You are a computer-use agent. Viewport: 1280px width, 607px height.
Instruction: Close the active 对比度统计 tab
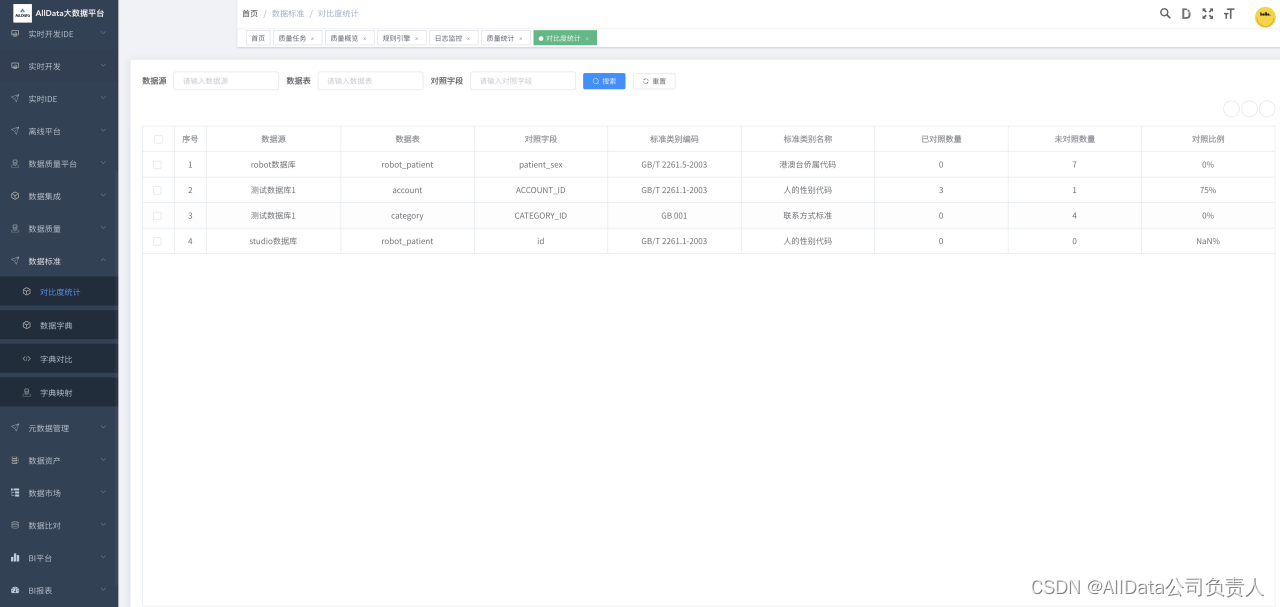587,38
